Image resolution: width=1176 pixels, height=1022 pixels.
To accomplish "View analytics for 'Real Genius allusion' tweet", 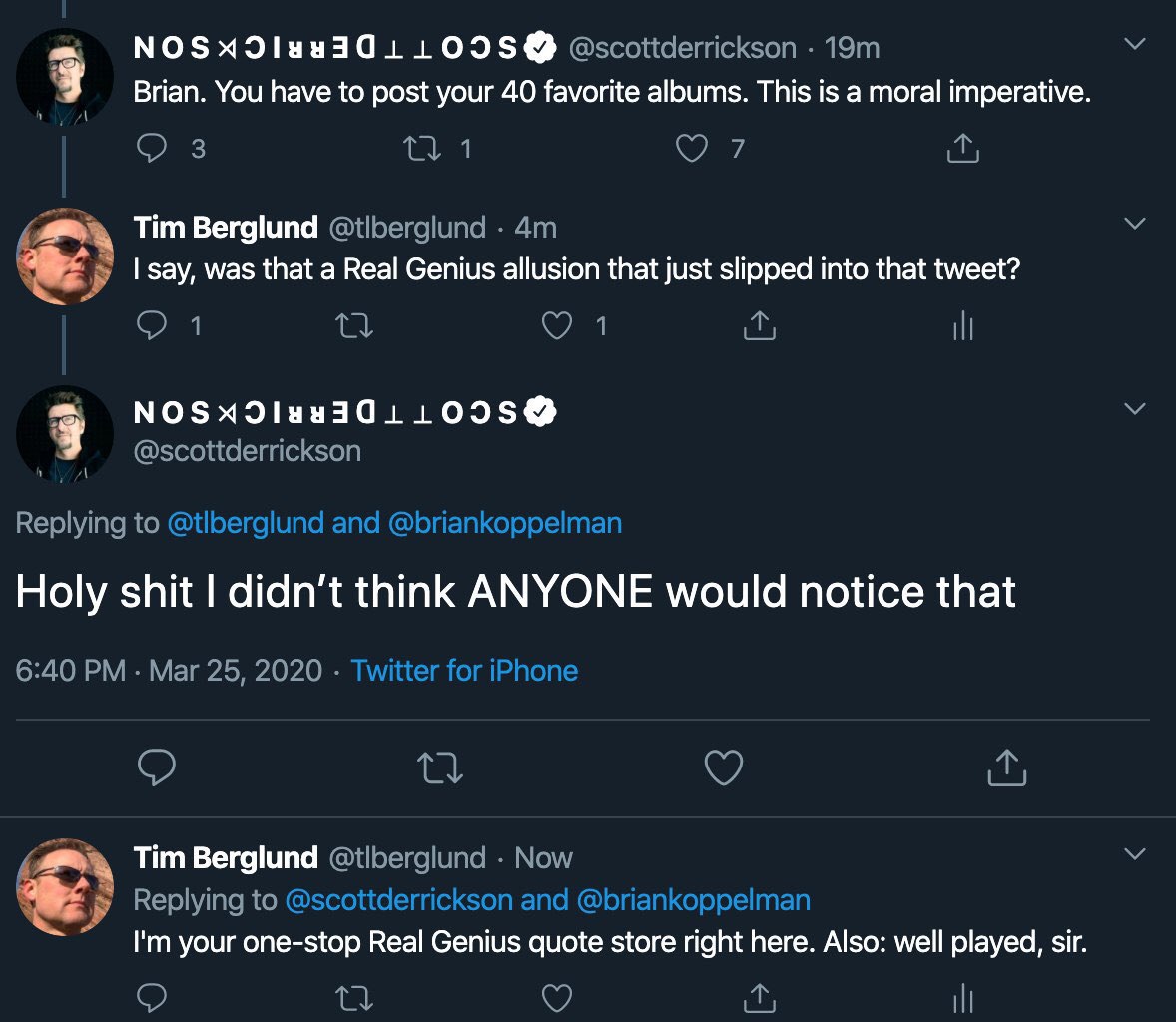I will (962, 325).
